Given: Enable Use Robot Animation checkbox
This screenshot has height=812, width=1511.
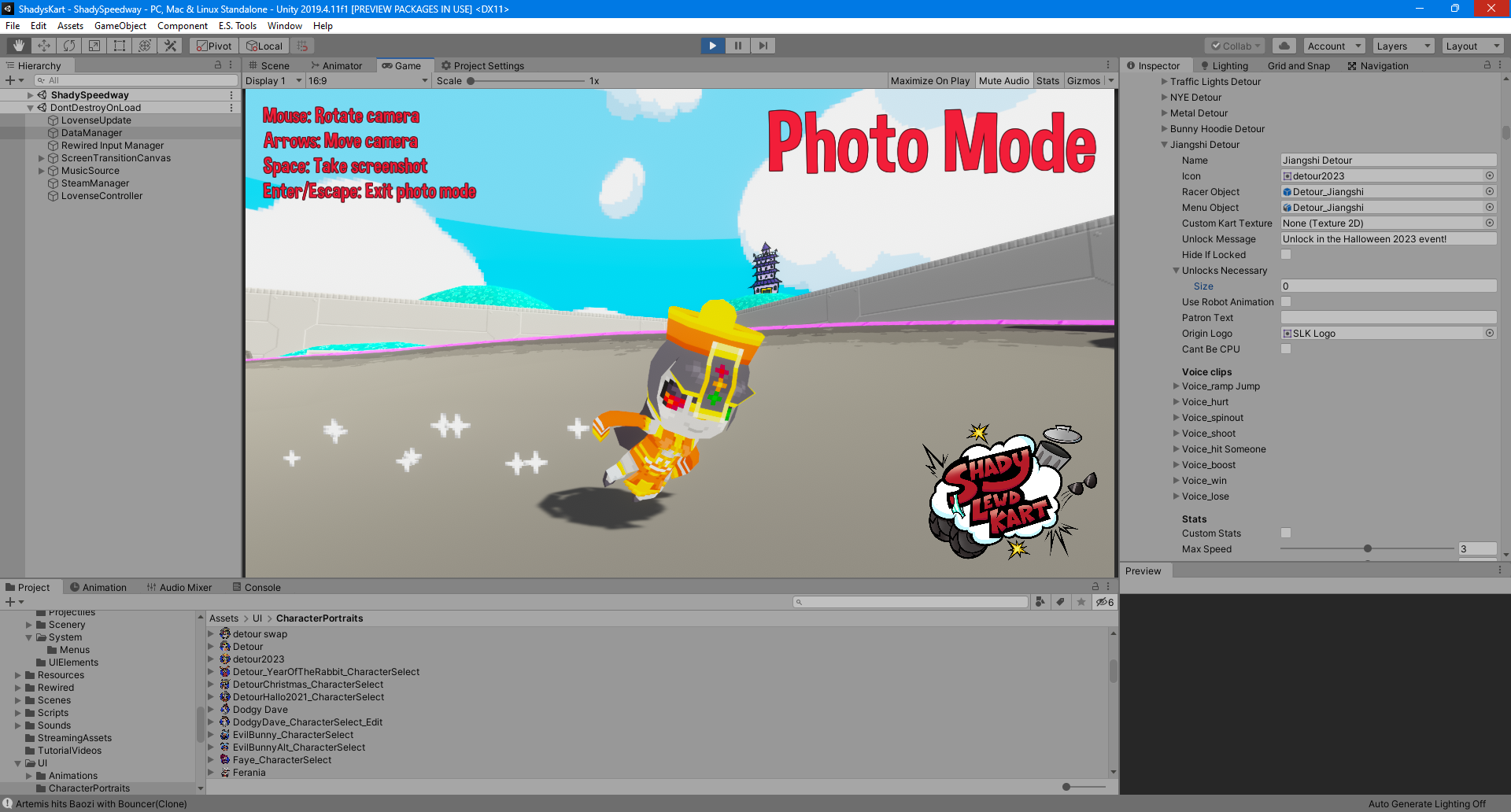Looking at the screenshot, I should (1286, 301).
